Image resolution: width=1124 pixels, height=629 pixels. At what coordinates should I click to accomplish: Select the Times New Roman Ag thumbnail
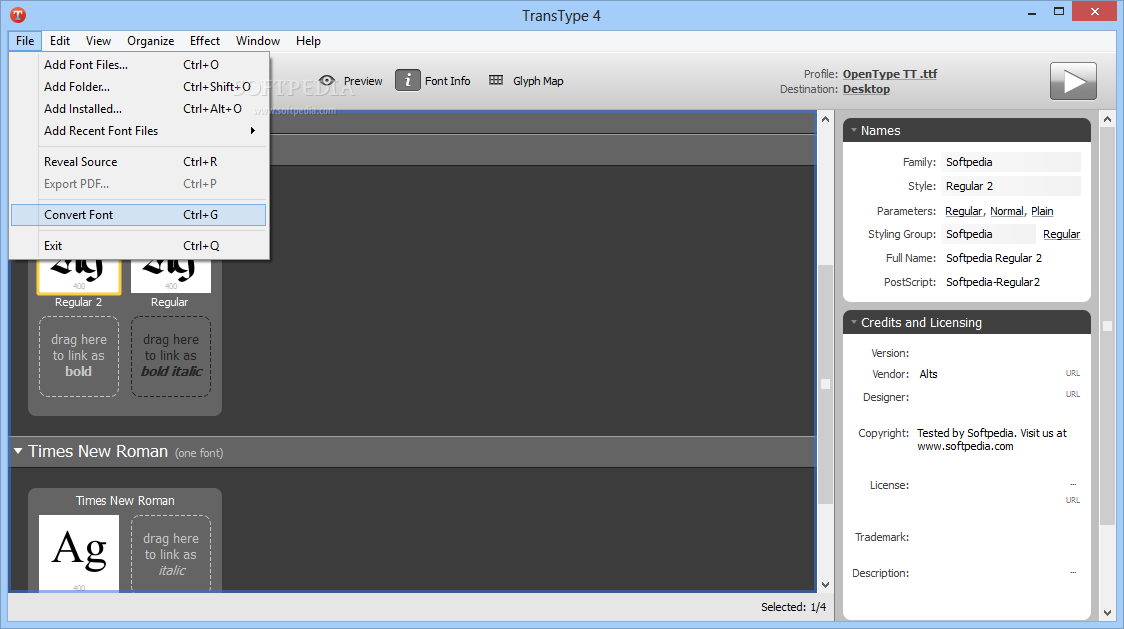click(x=79, y=553)
